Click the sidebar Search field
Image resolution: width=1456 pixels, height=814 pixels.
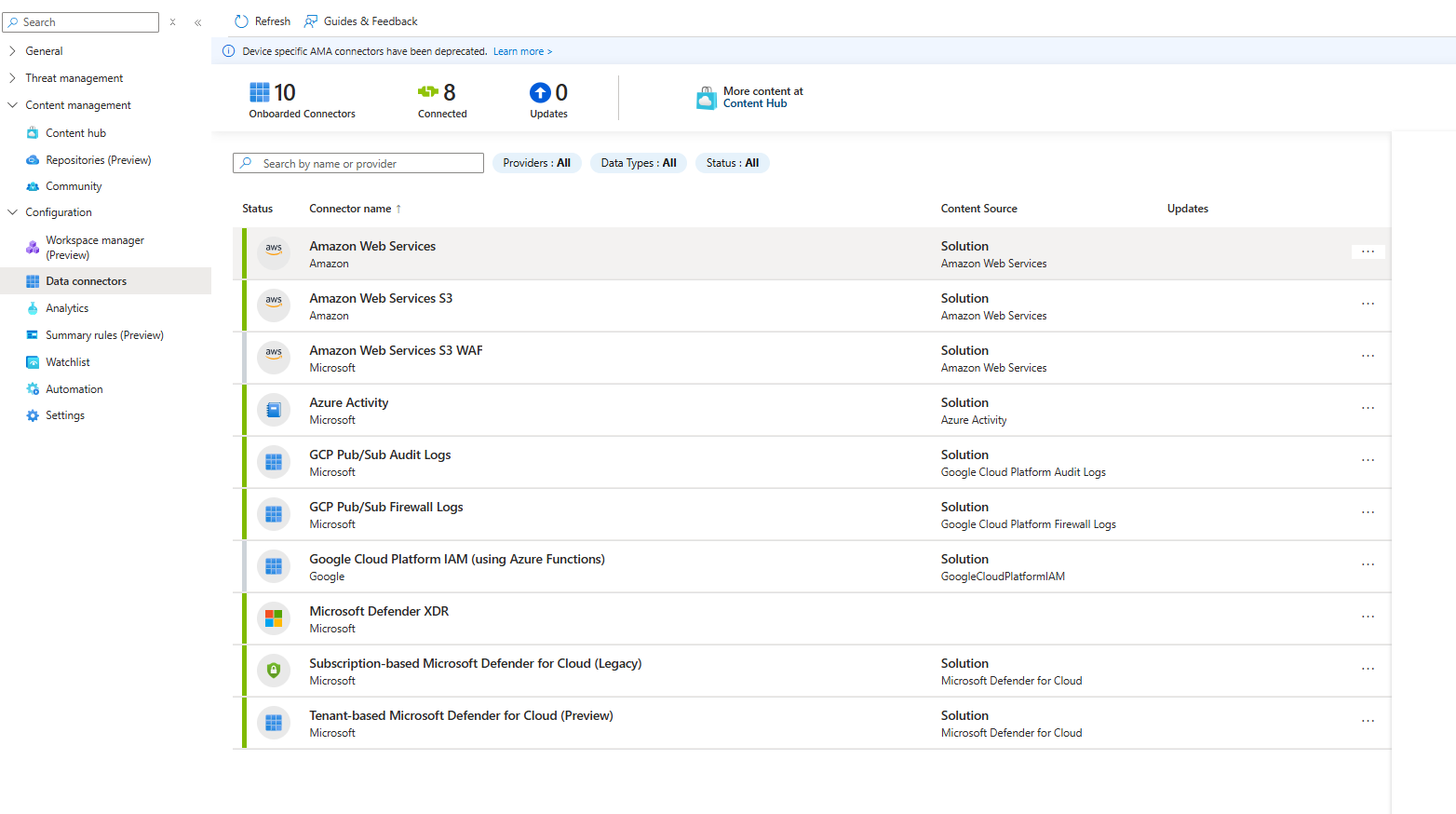coord(81,22)
